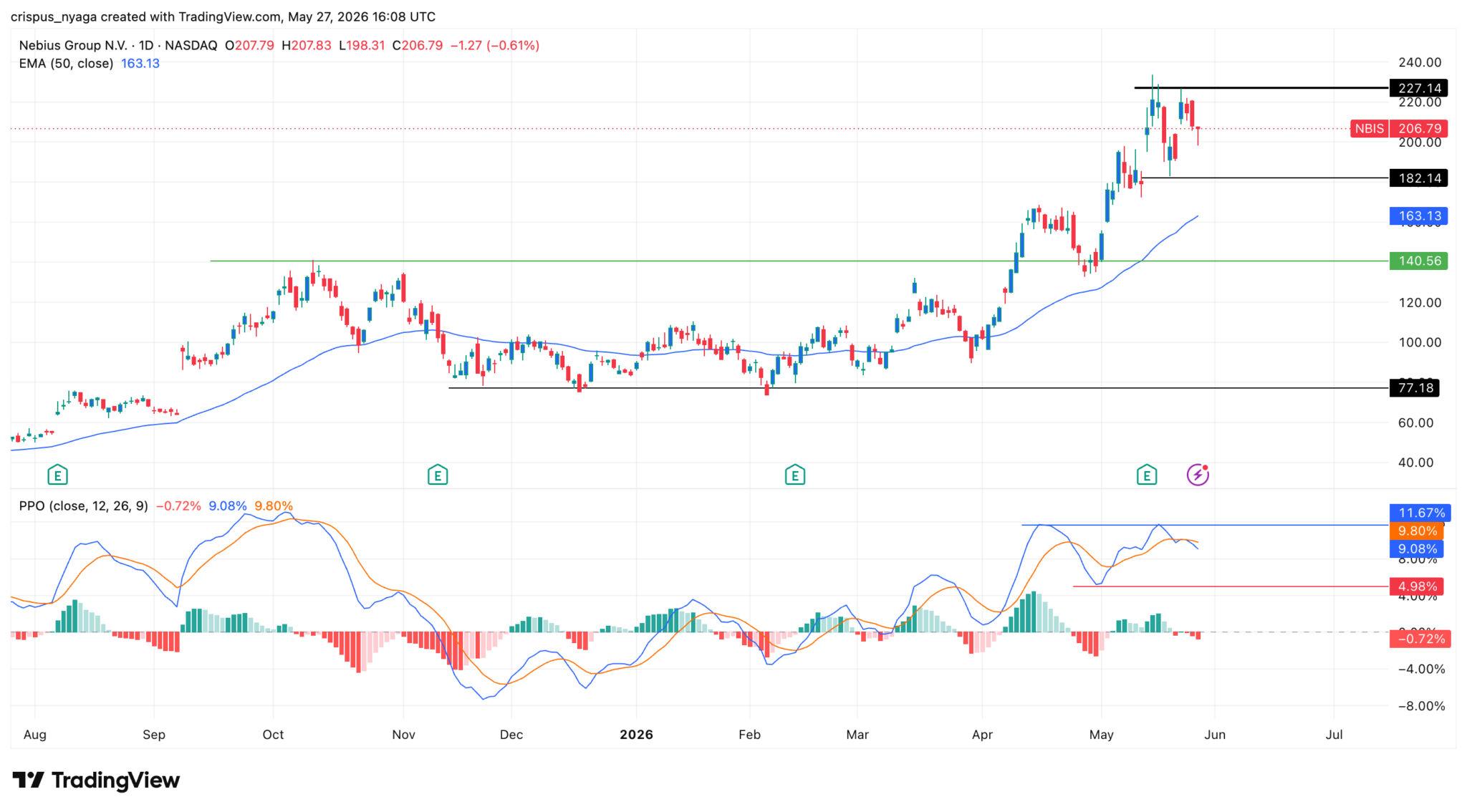
Task: Click the red -0.72% histogram value label
Action: [x=1420, y=638]
